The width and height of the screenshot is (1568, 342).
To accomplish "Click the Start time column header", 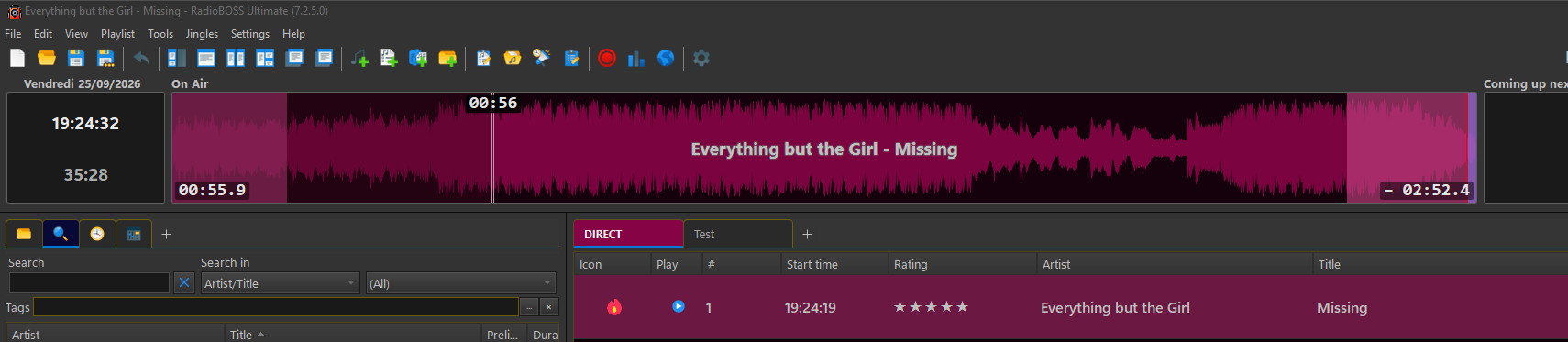I will (834, 264).
